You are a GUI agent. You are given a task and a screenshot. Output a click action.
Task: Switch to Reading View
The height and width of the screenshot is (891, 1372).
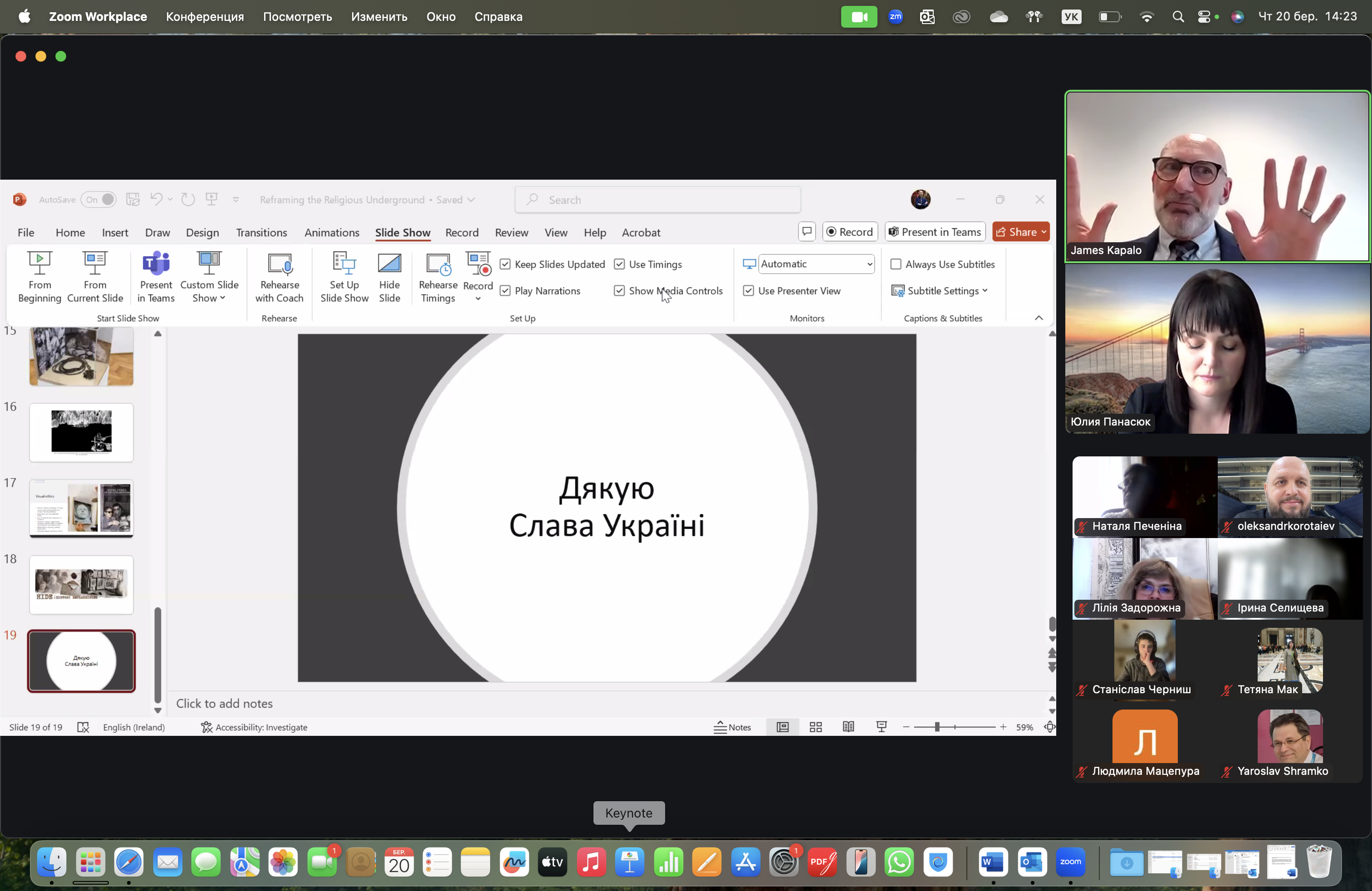(848, 727)
